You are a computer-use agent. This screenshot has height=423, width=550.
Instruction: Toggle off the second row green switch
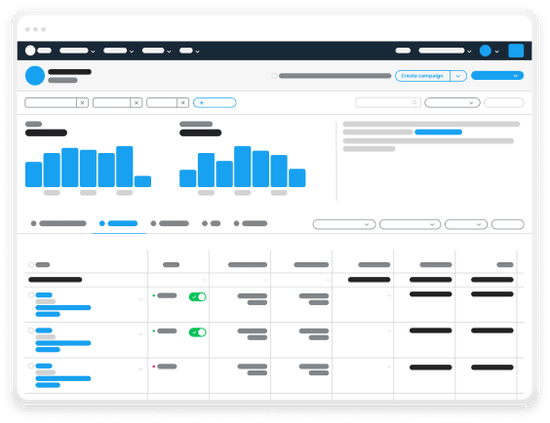click(197, 332)
